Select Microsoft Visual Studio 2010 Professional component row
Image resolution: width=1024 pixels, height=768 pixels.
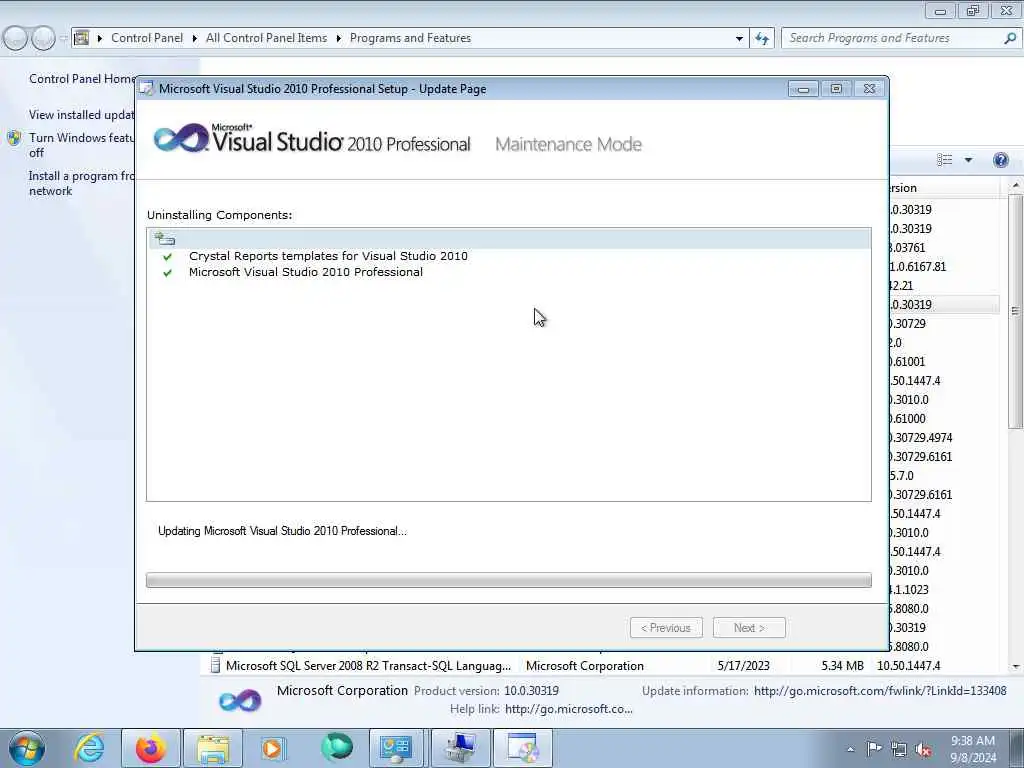tap(306, 272)
